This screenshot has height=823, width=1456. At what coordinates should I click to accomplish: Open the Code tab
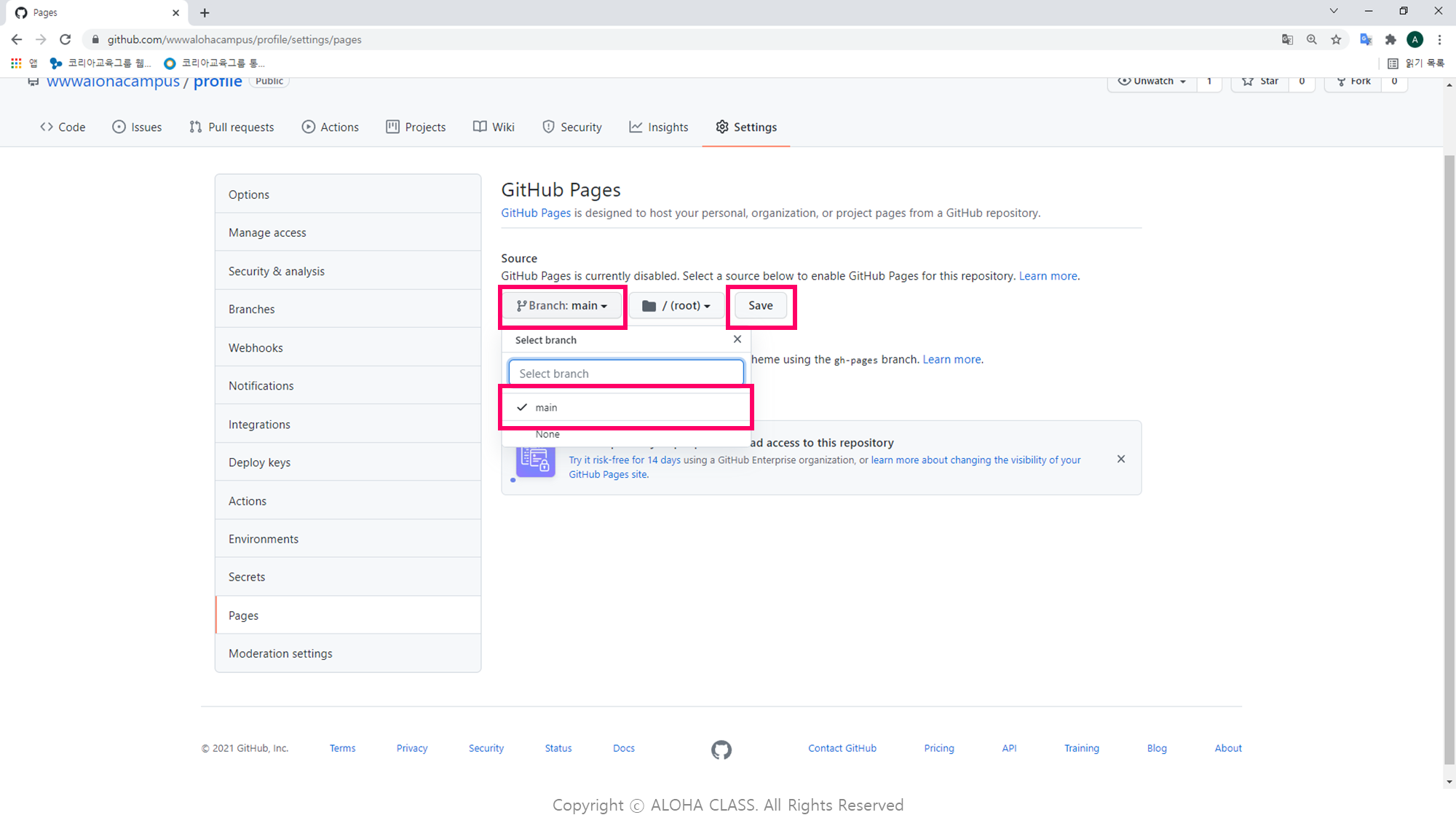point(63,127)
